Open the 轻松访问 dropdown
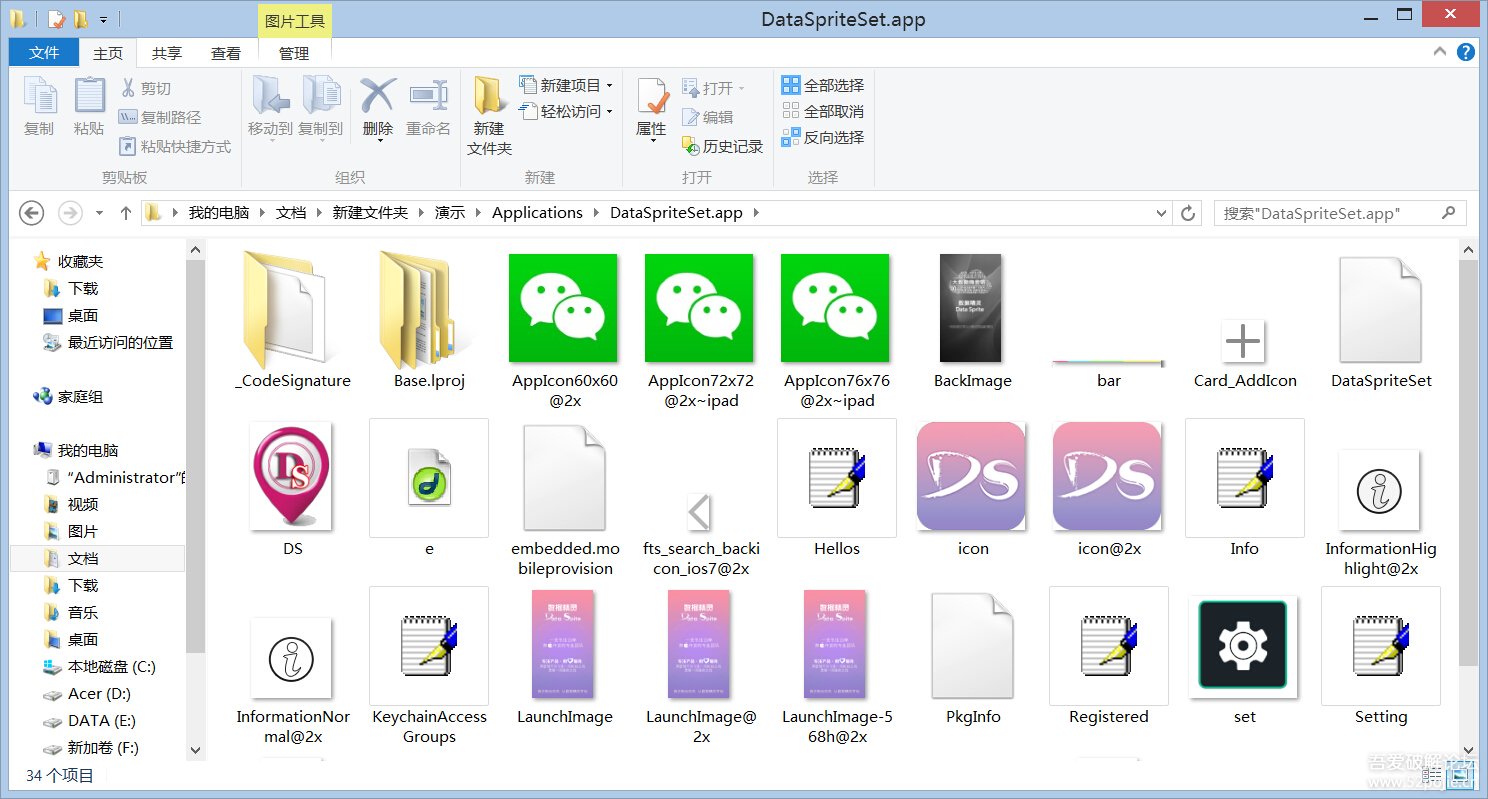The image size is (1488, 799). [x=566, y=111]
